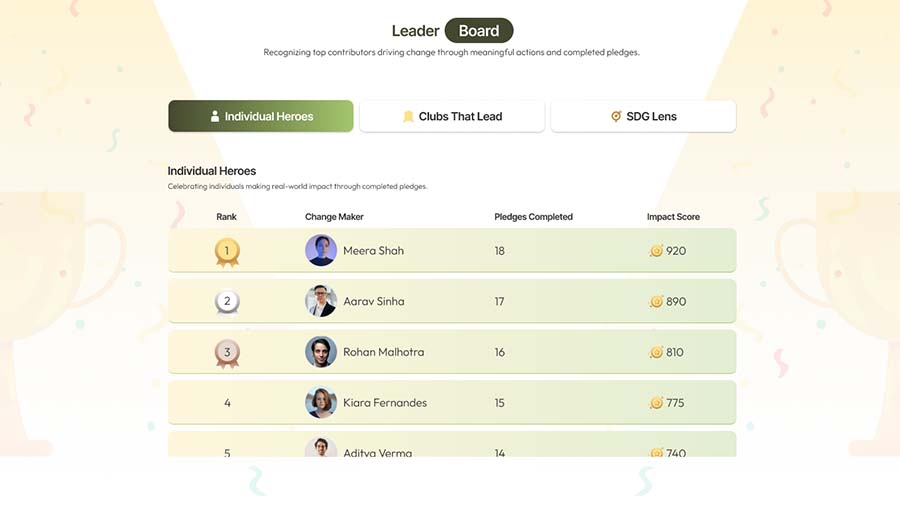
Task: Click the coin icon beside score 775
Action: tap(656, 403)
